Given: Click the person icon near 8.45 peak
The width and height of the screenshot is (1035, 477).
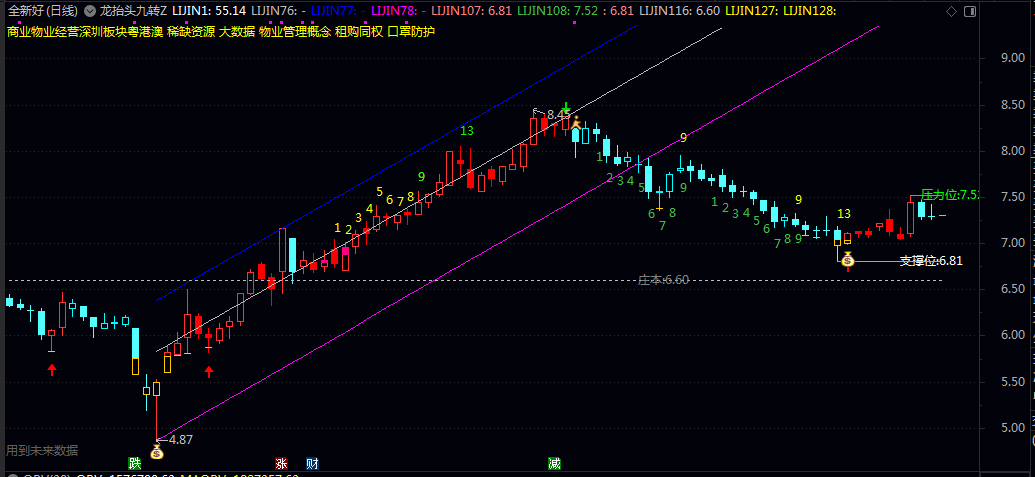Looking at the screenshot, I should pos(576,123).
